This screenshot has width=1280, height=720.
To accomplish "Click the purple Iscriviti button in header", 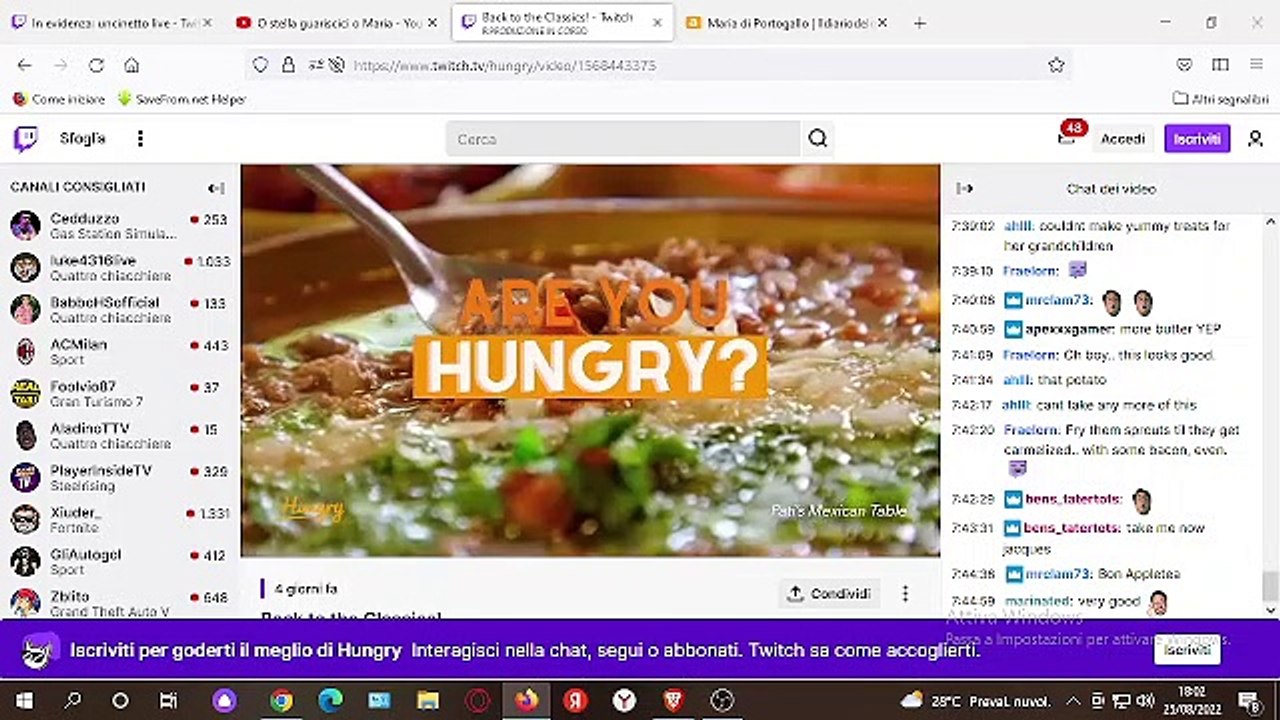I will point(1197,139).
